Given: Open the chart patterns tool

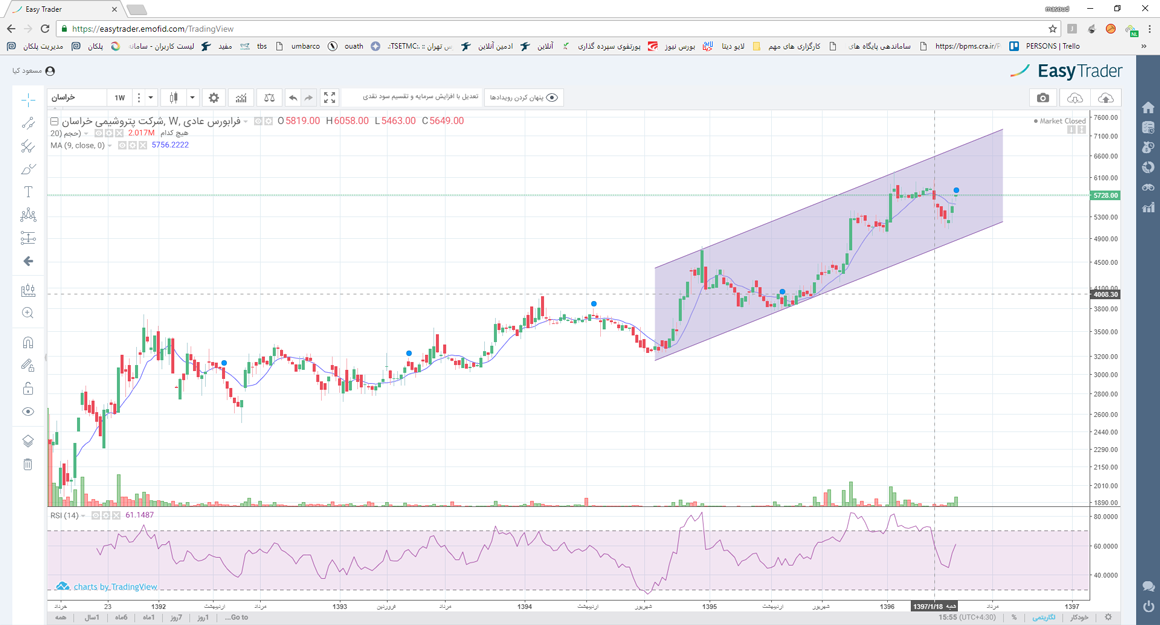Looking at the screenshot, I should coord(28,215).
